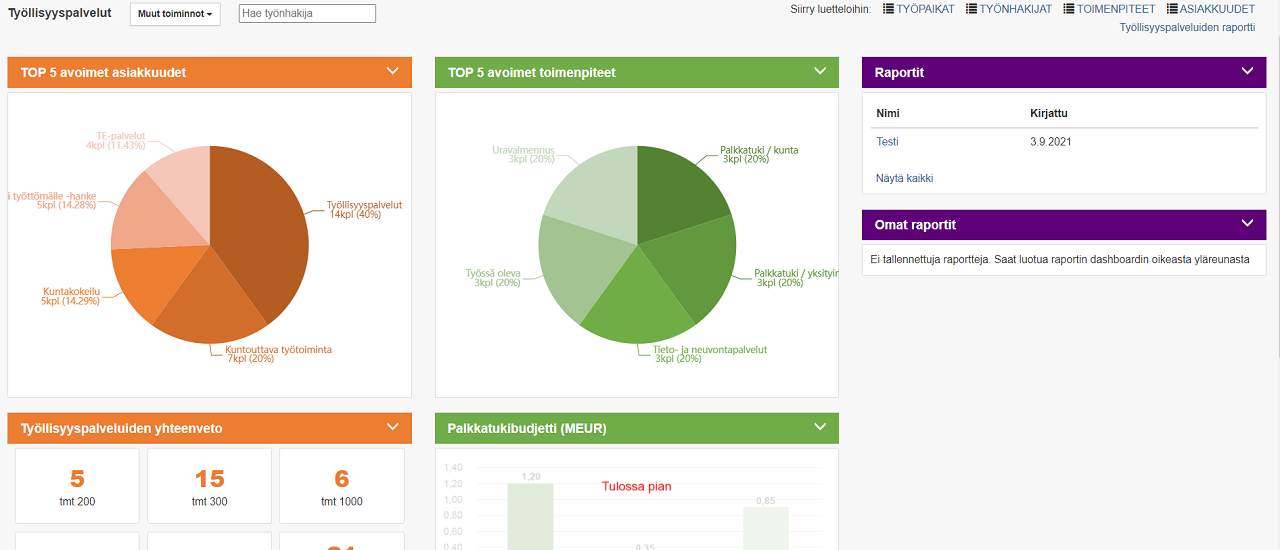Click the Uravalmennus 3kpl label
This screenshot has width=1280, height=550.
[x=523, y=154]
